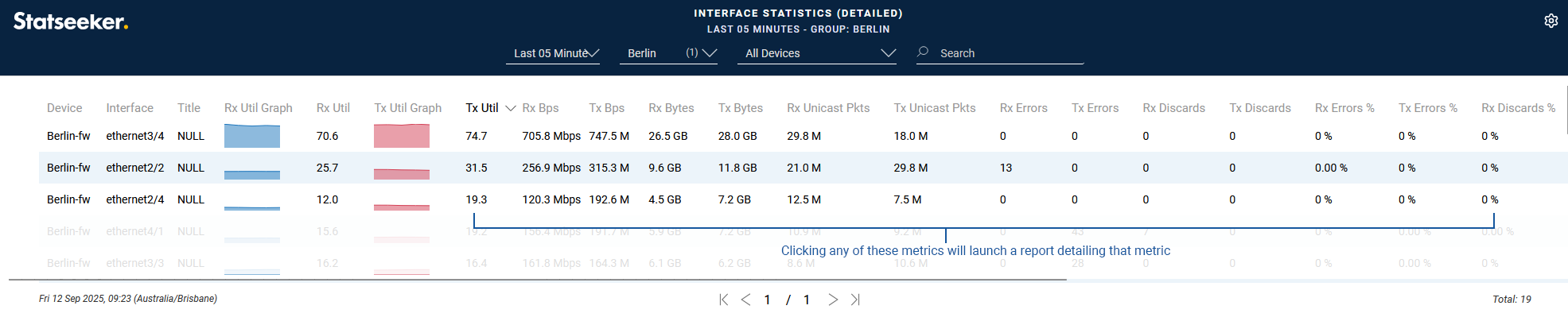Click the Rx Errors value 13 for ethernet2/2
The height and width of the screenshot is (321, 1568).
tap(1006, 168)
